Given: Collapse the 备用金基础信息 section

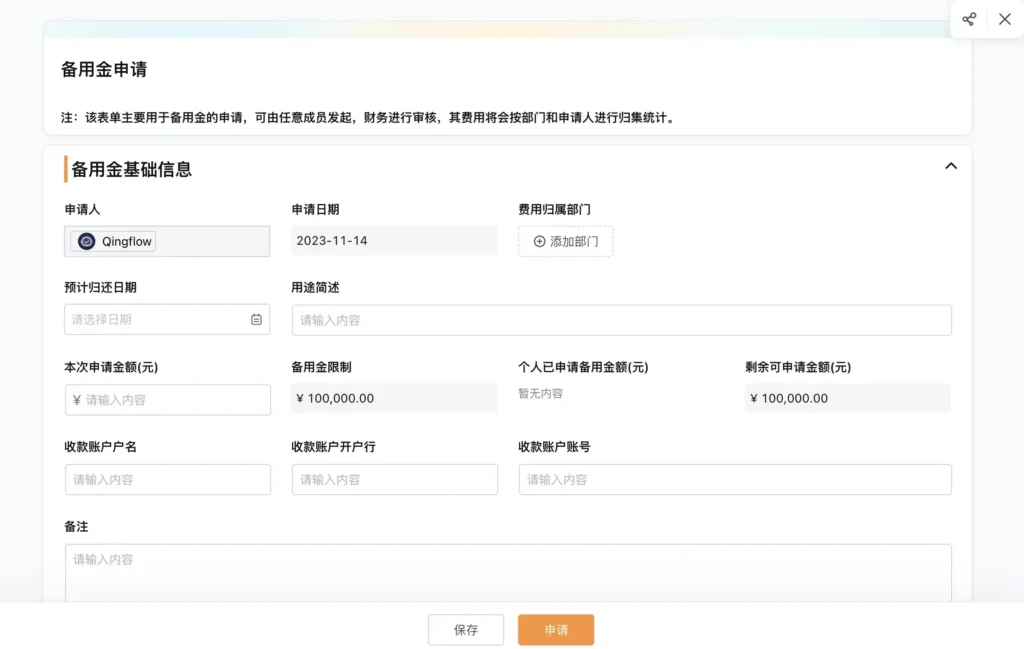Looking at the screenshot, I should [951, 166].
